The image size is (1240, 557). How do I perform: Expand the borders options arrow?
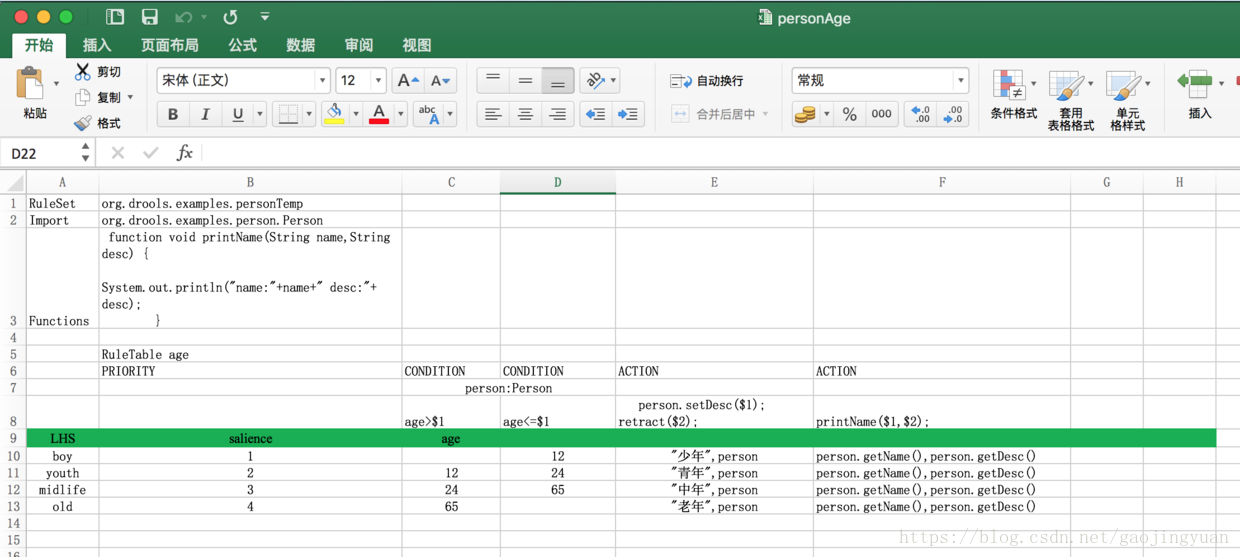[309, 114]
